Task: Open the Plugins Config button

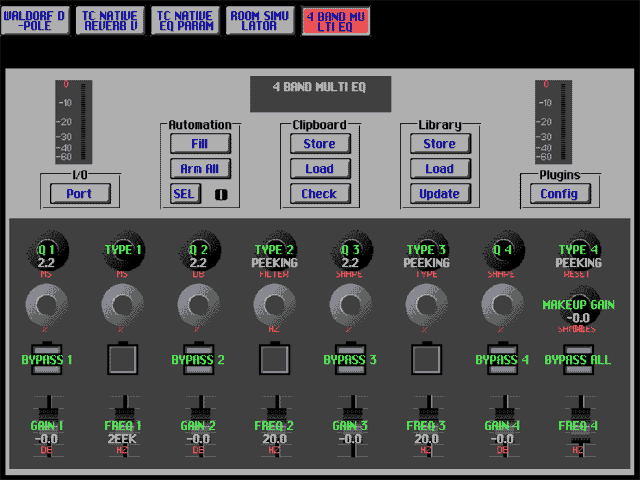Action: pos(560,193)
